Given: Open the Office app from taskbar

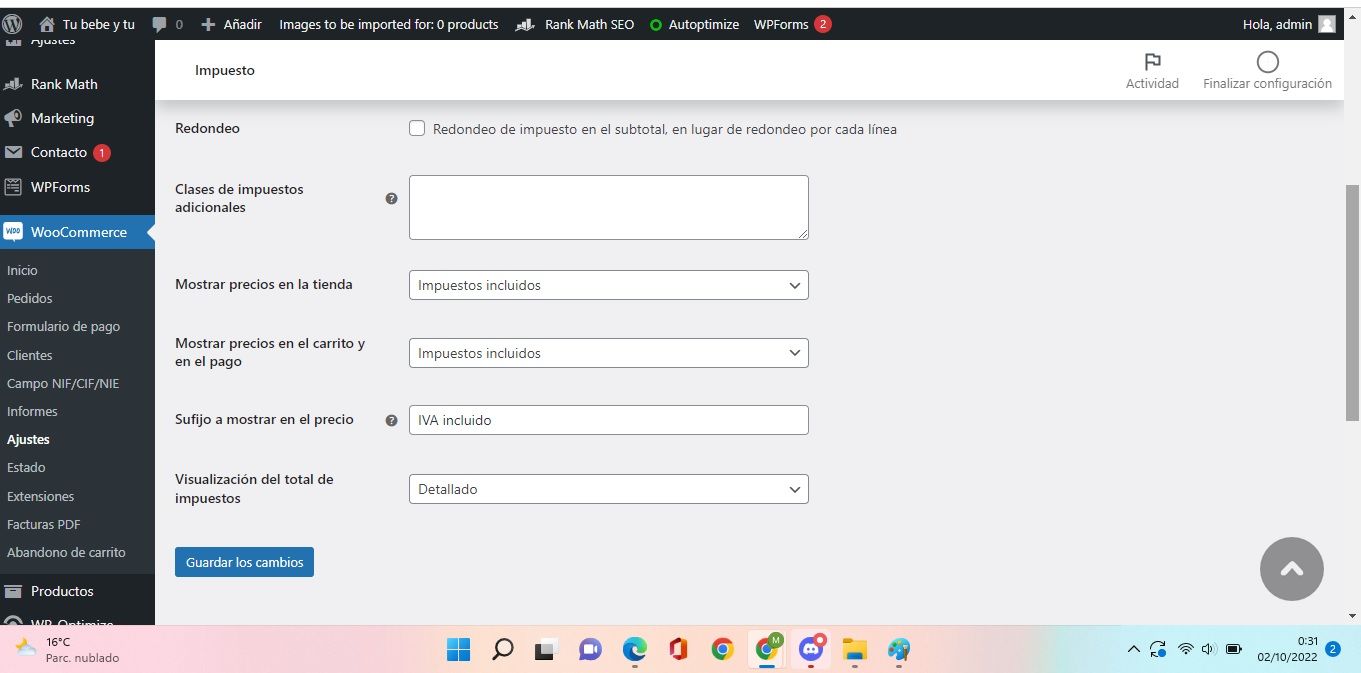Looking at the screenshot, I should tap(678, 650).
